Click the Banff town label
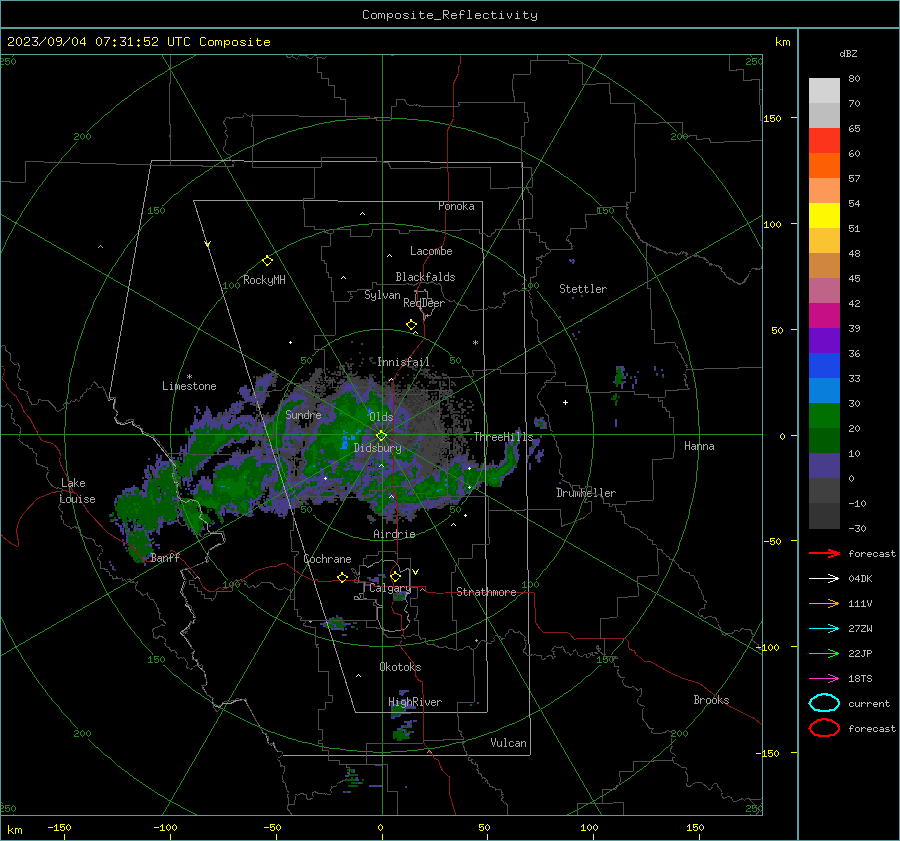900x841 pixels. tap(165, 558)
